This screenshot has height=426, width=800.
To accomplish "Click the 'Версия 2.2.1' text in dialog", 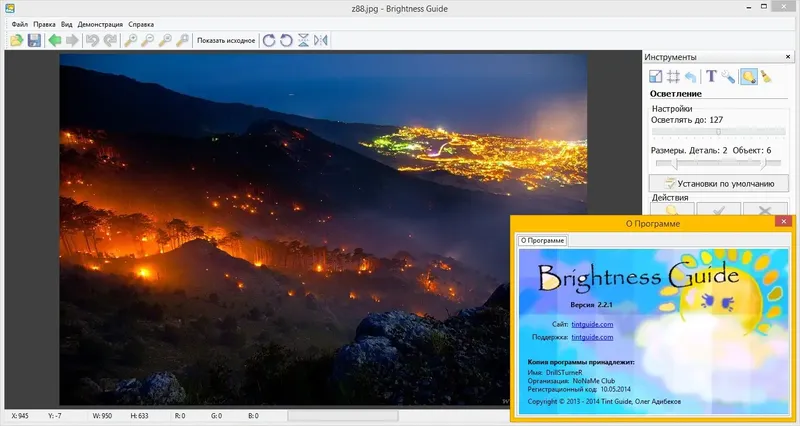I will coord(591,305).
